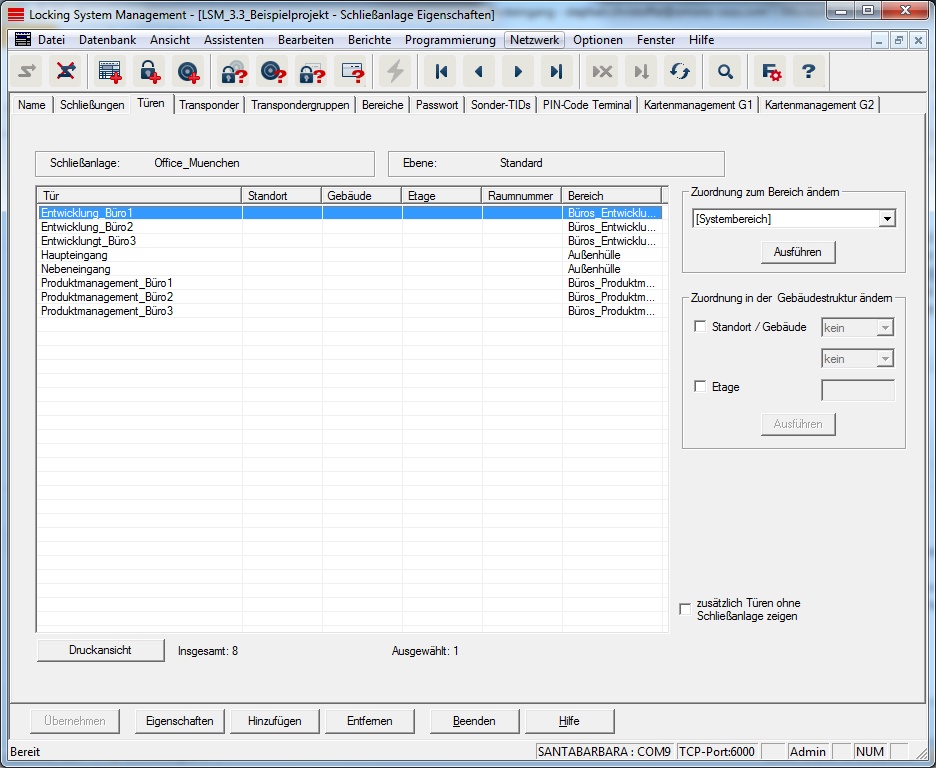Check zusätzlich Türen ohne Schließanlage zeigen
The image size is (936, 768).
click(685, 609)
